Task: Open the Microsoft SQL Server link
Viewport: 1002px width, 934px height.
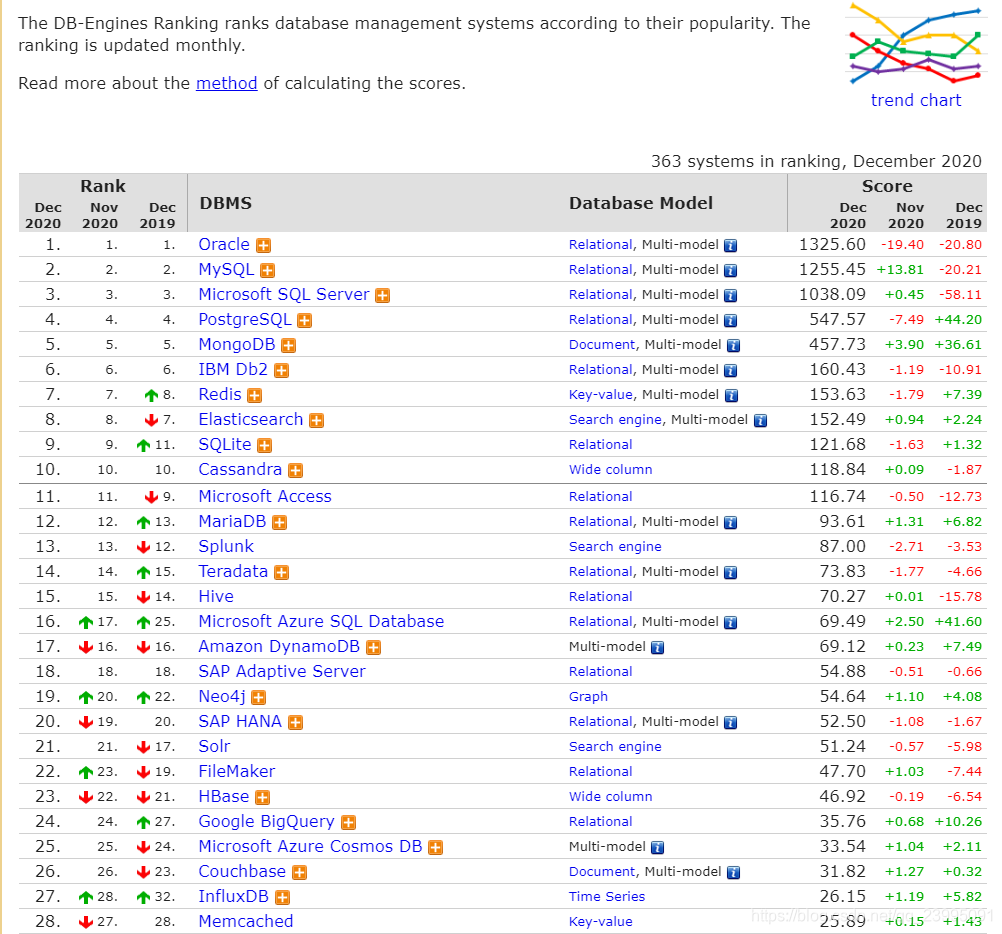Action: coord(284,294)
